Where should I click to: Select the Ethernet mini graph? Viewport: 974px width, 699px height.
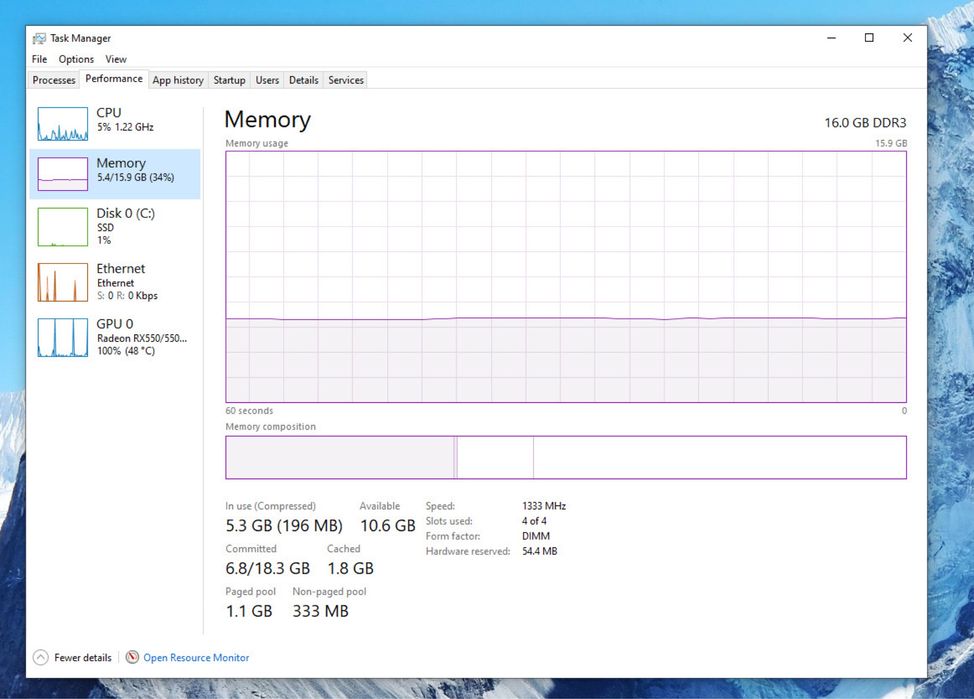tap(63, 283)
